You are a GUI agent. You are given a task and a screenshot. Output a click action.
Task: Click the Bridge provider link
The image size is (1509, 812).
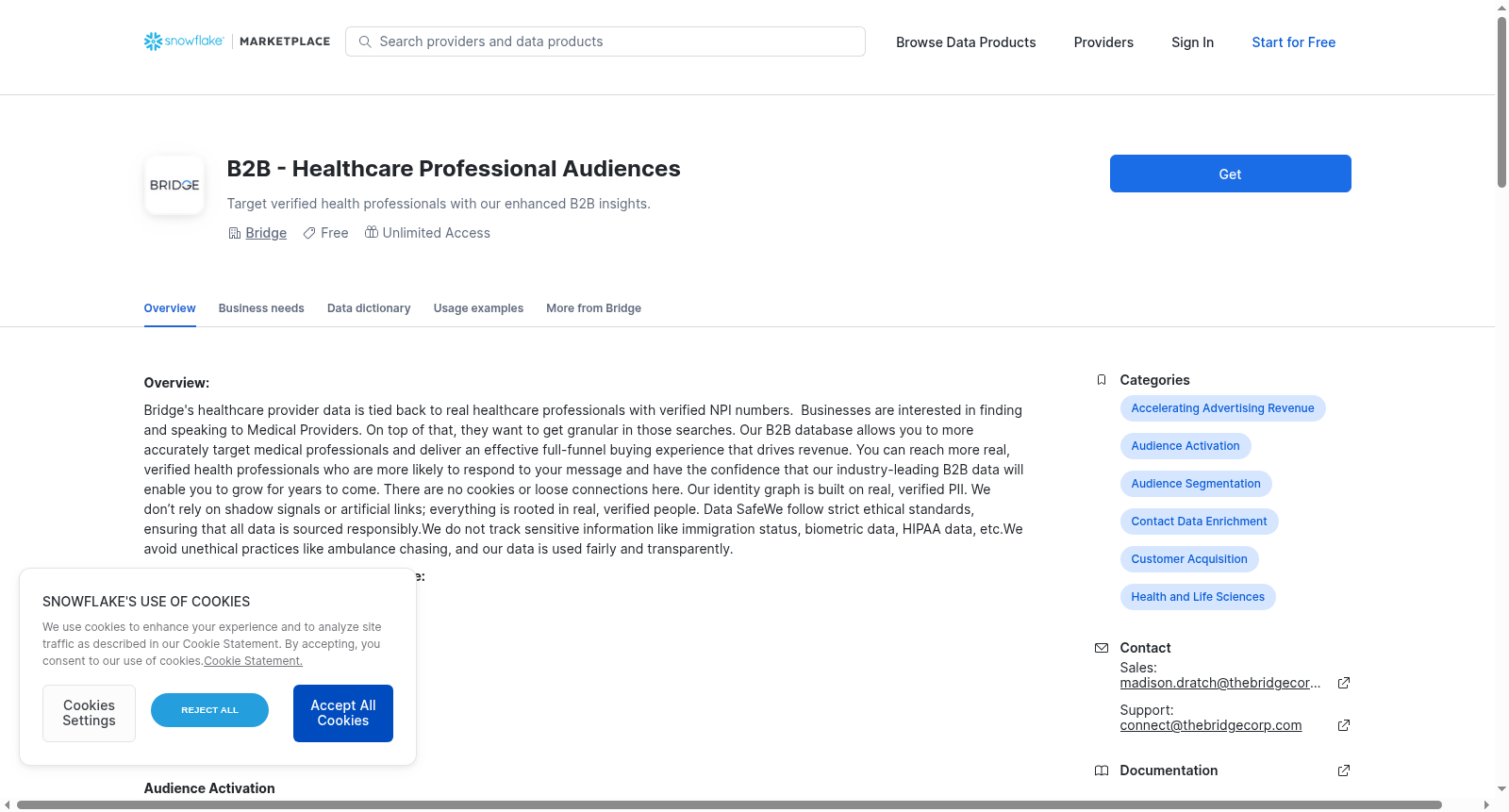[266, 233]
